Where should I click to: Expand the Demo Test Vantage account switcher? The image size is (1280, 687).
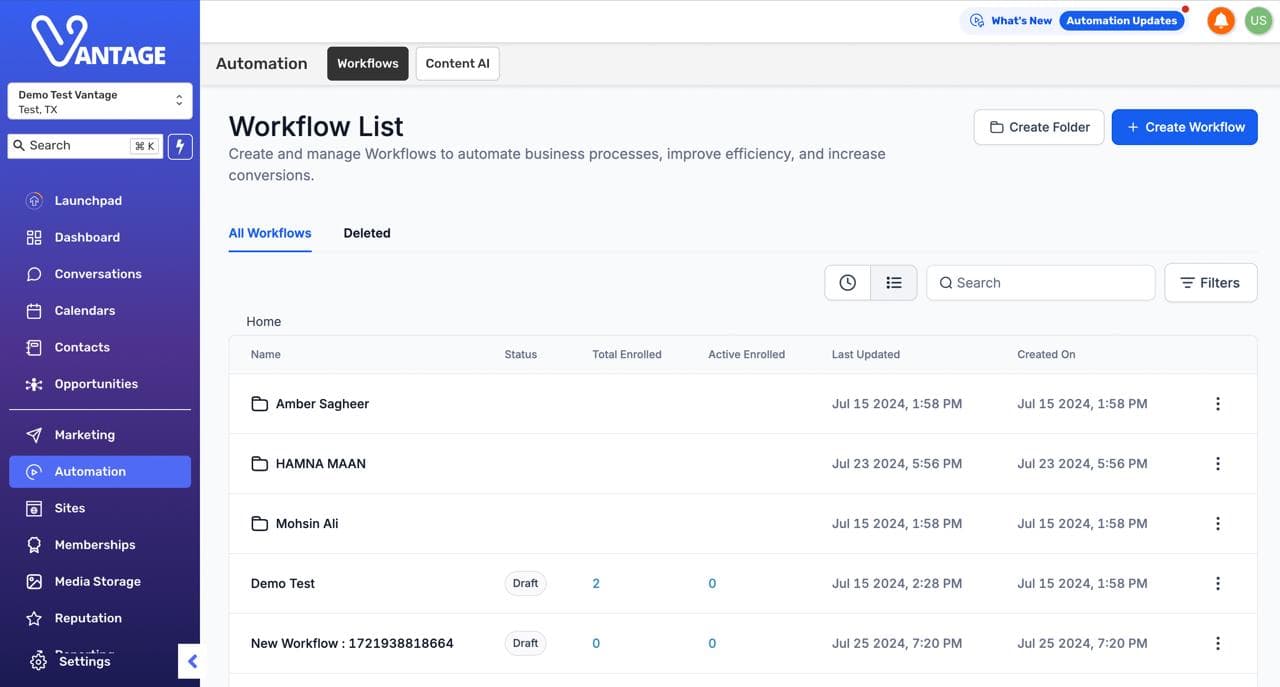(x=100, y=102)
